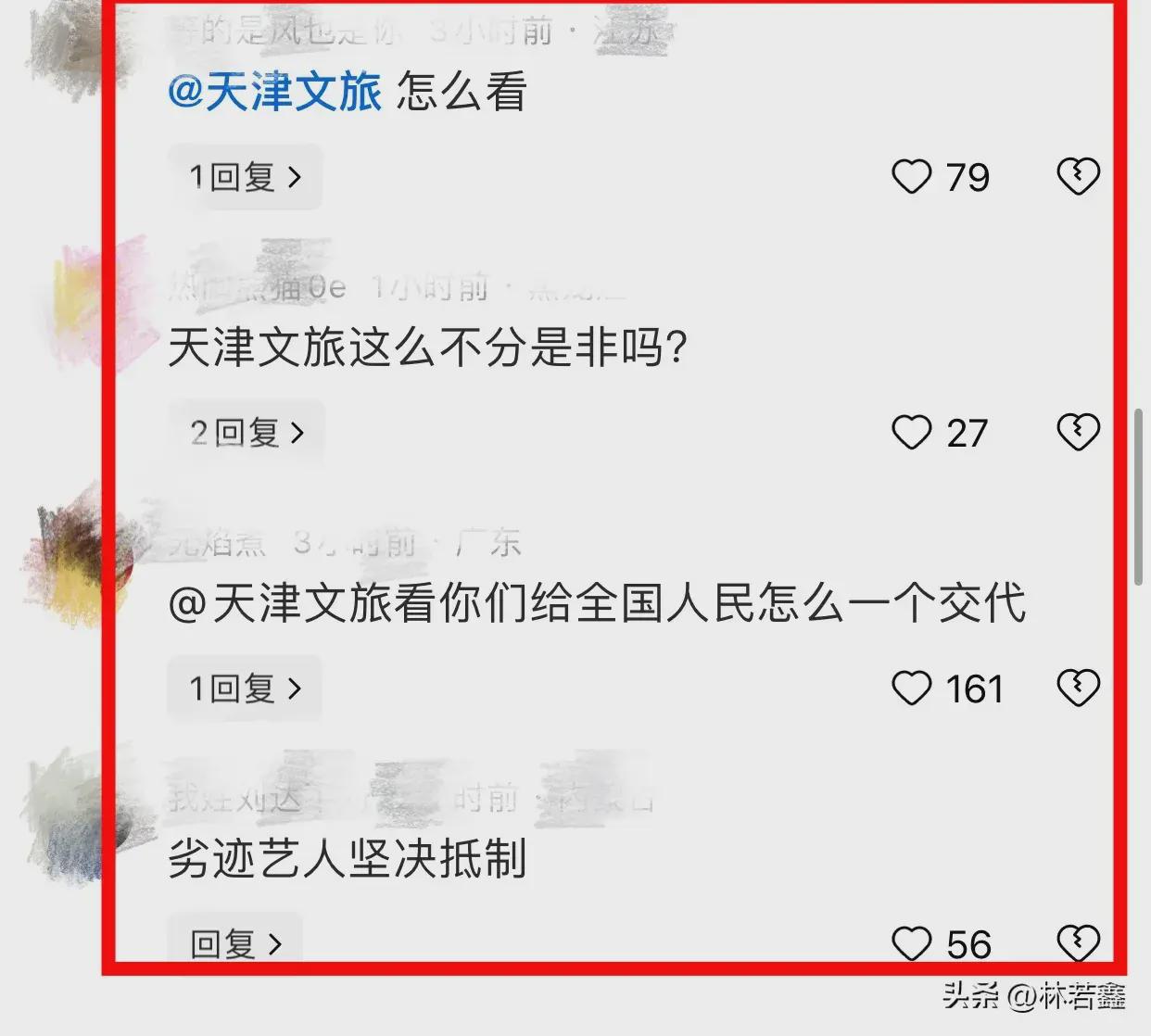The image size is (1151, 1036).
Task: Select the comment '@天津文旅看你们给全国人民怎么一个交代'
Action: (x=597, y=604)
